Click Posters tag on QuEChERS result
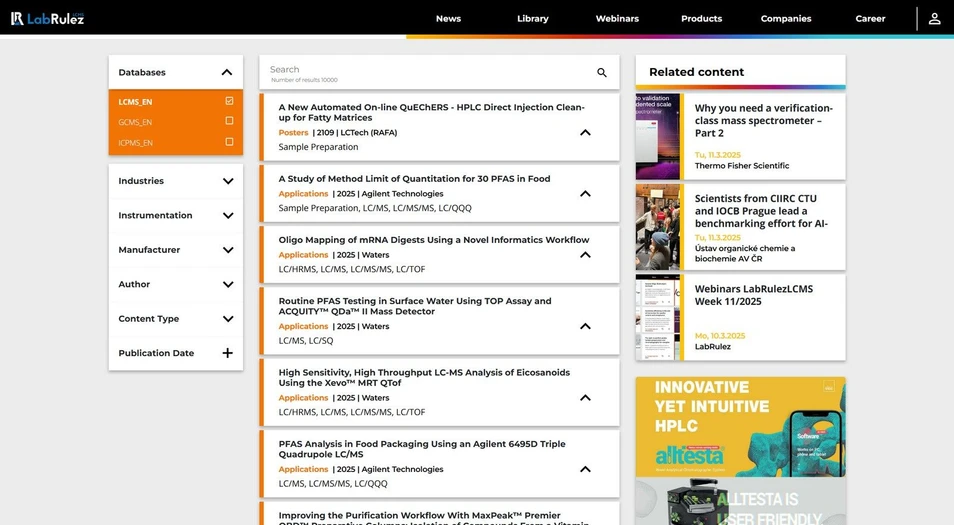This screenshot has width=954, height=525. [x=293, y=133]
